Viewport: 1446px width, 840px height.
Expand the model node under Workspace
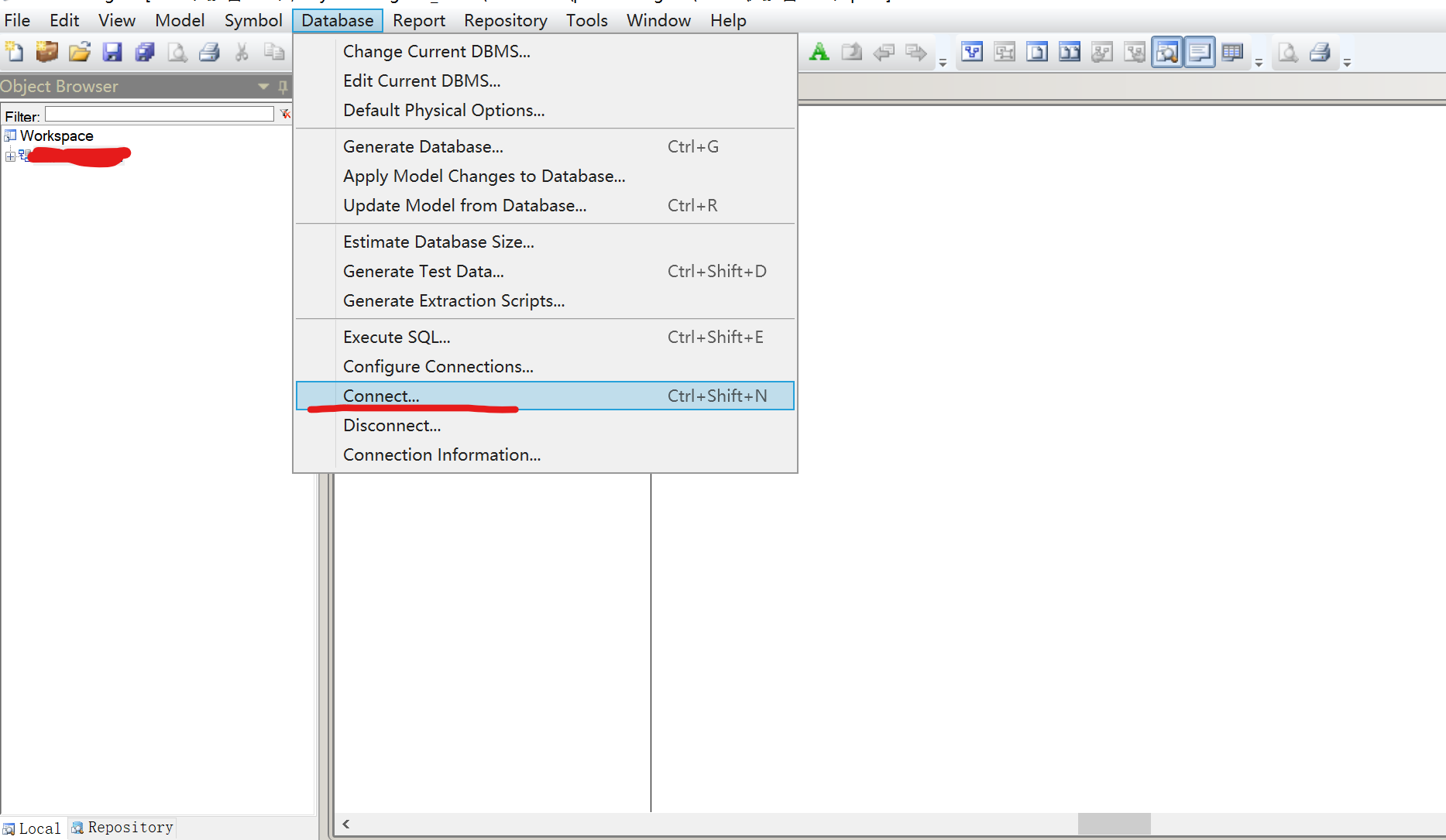(10, 156)
